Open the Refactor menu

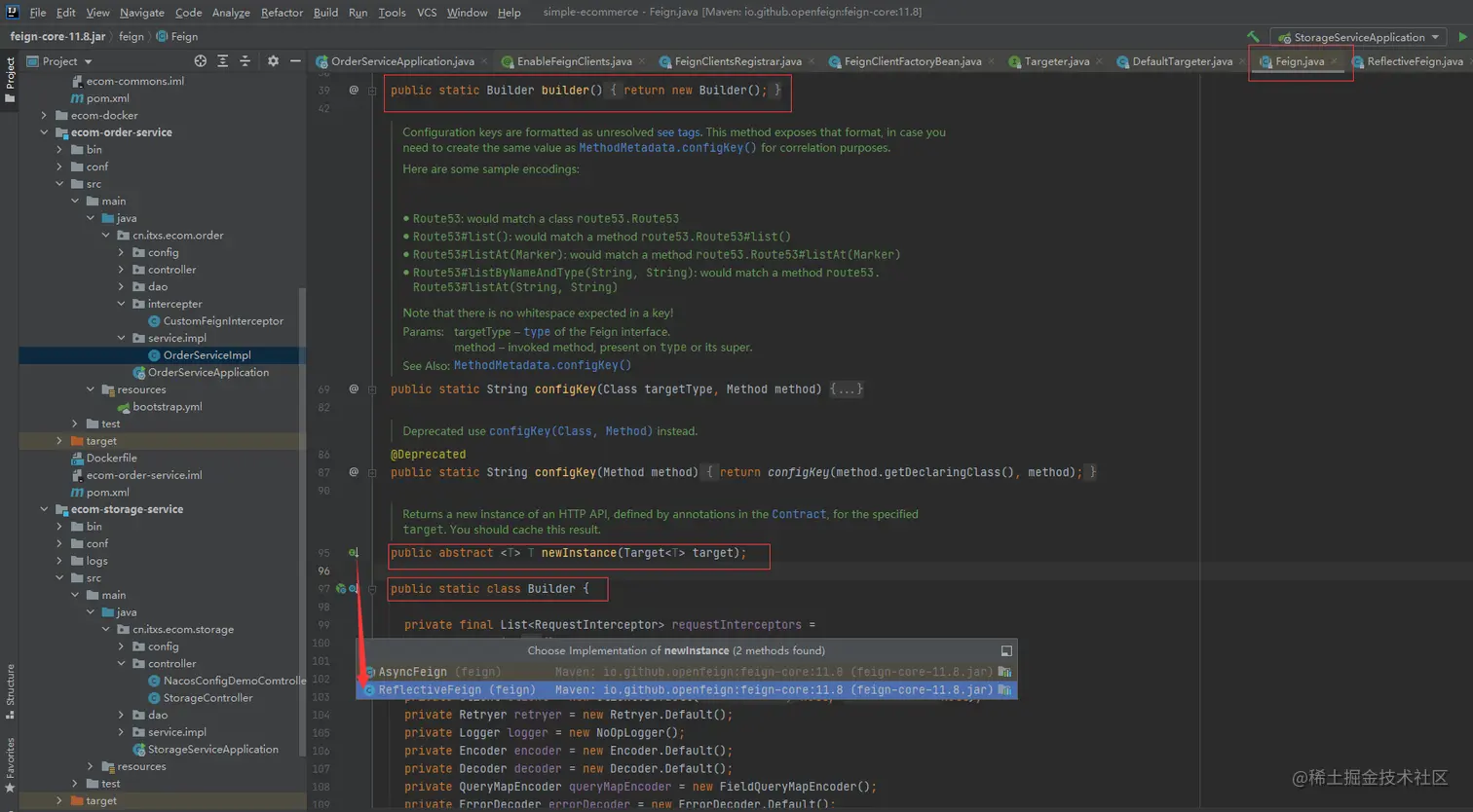282,12
